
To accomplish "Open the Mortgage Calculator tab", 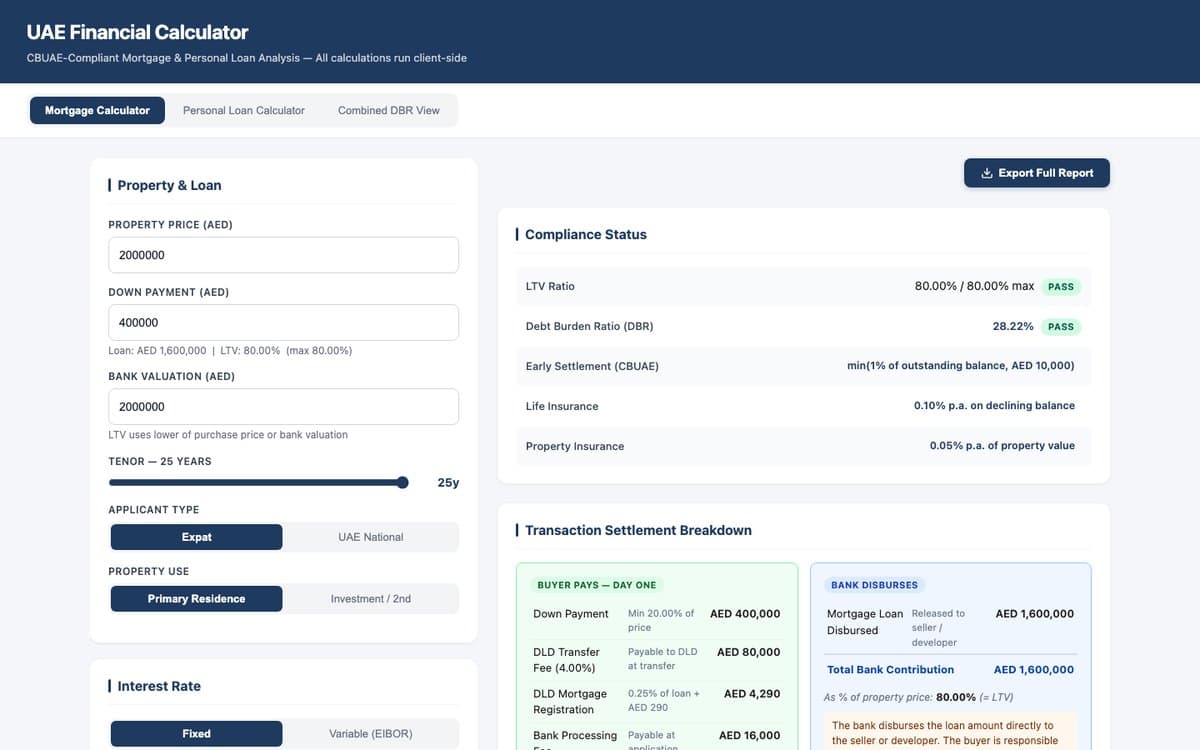I will [97, 110].
